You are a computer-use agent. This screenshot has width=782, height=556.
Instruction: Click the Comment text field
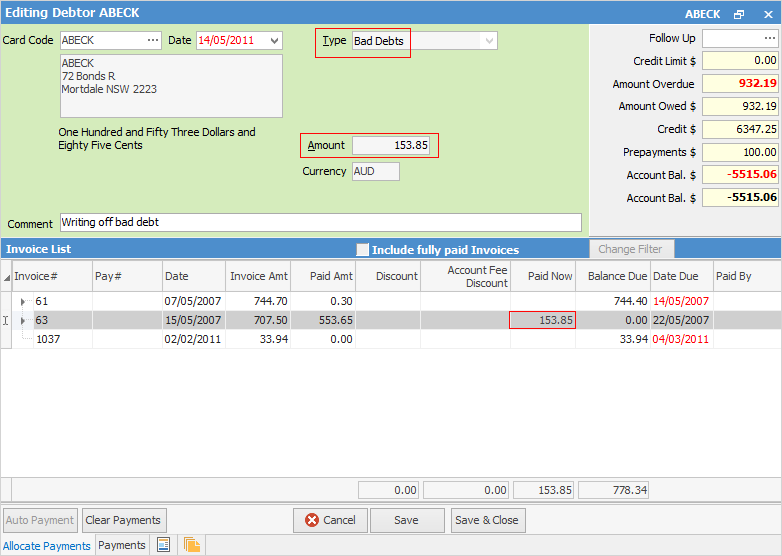[320, 222]
